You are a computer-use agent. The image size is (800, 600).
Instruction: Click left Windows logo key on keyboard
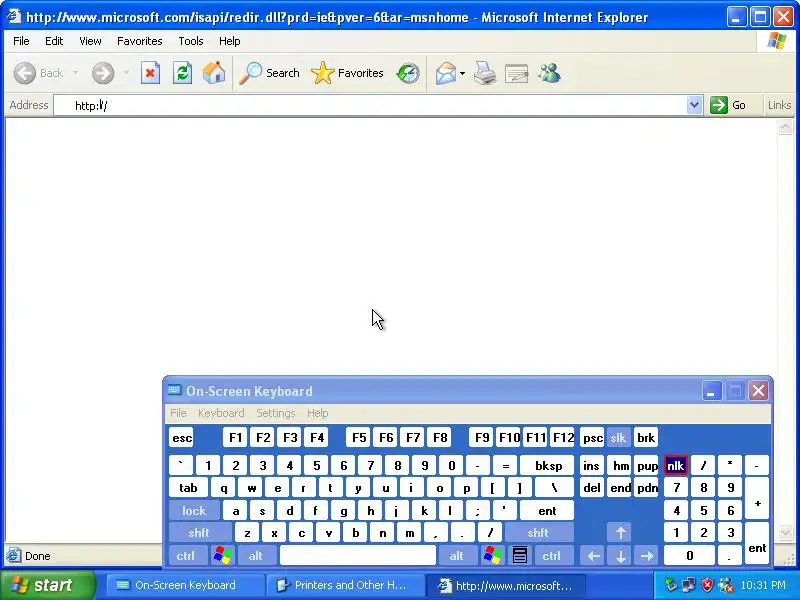point(223,555)
